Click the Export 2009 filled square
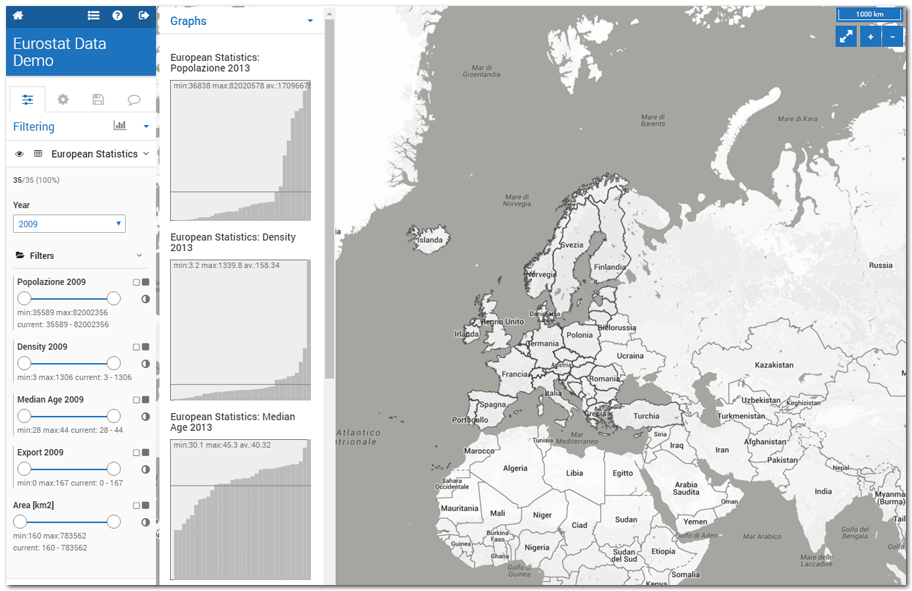The width and height of the screenshot is (912, 591). [x=145, y=453]
